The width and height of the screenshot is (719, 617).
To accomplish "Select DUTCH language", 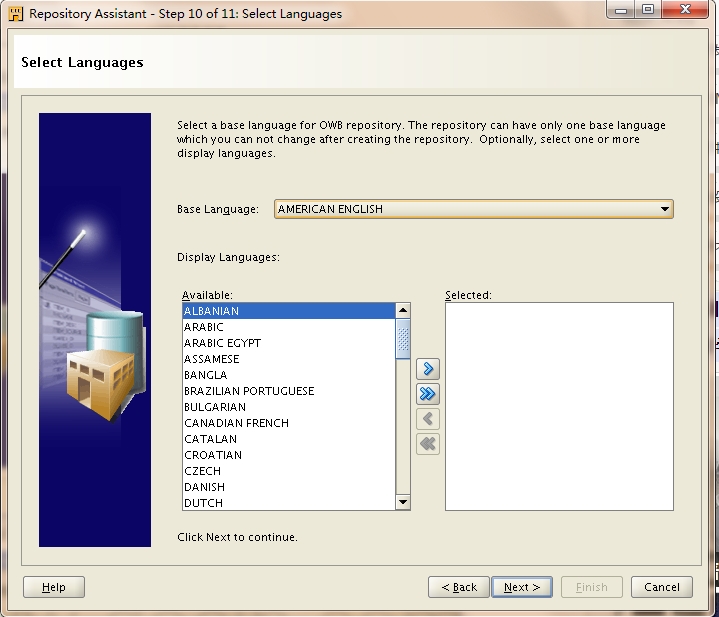I will pyautogui.click(x=288, y=502).
